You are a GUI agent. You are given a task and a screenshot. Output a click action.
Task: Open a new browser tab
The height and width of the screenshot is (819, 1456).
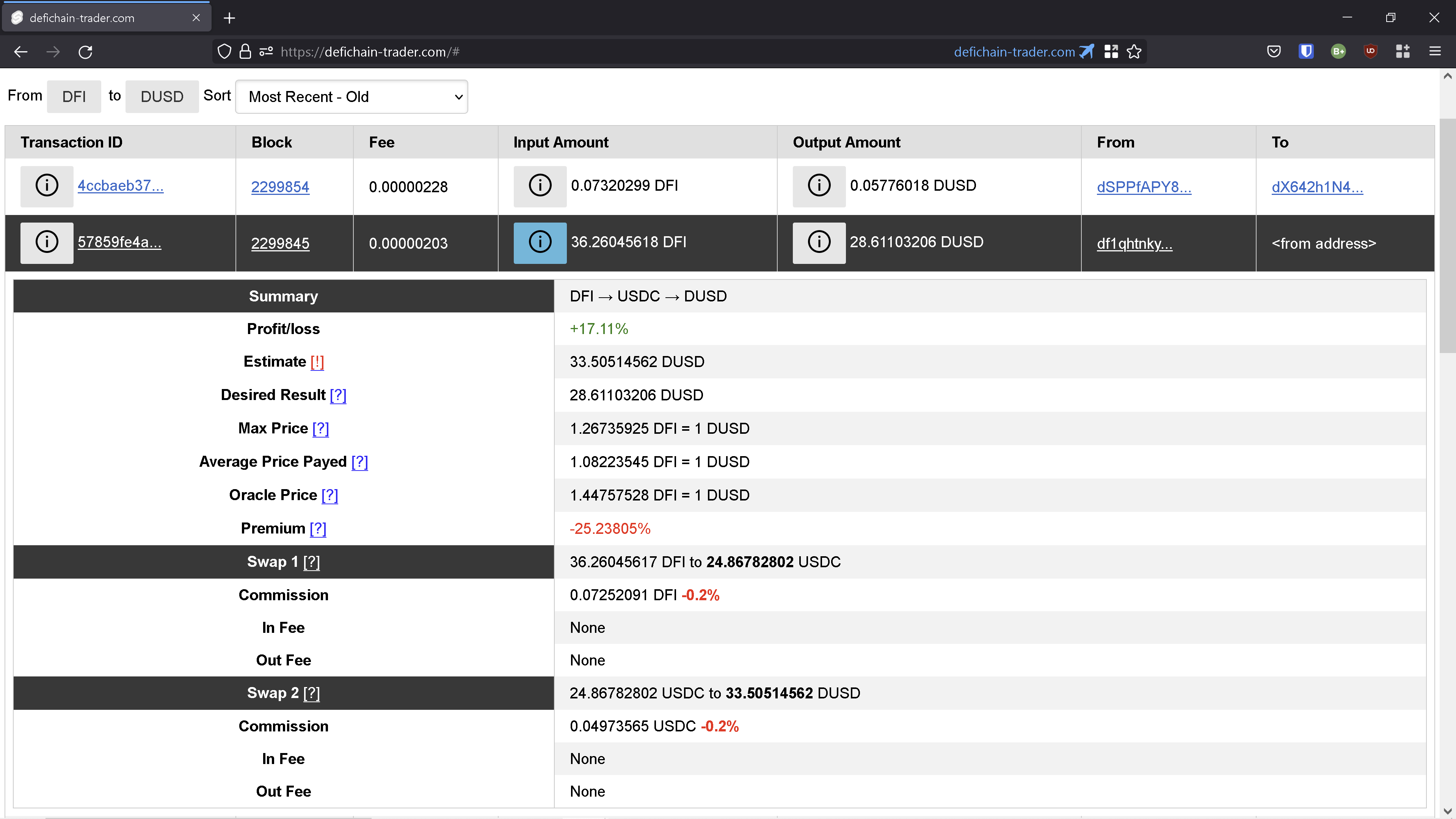point(229,18)
